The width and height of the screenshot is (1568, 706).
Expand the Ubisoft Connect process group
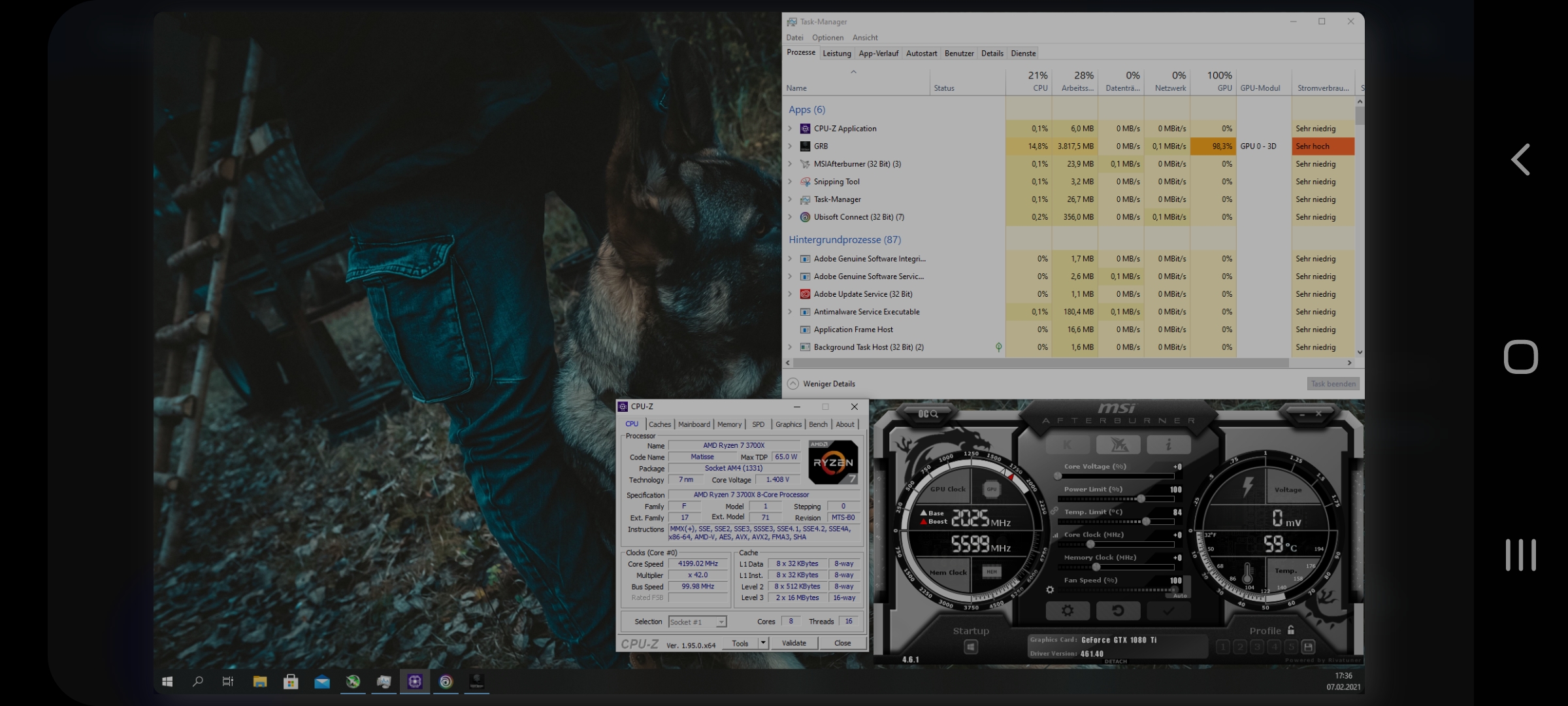[790, 217]
